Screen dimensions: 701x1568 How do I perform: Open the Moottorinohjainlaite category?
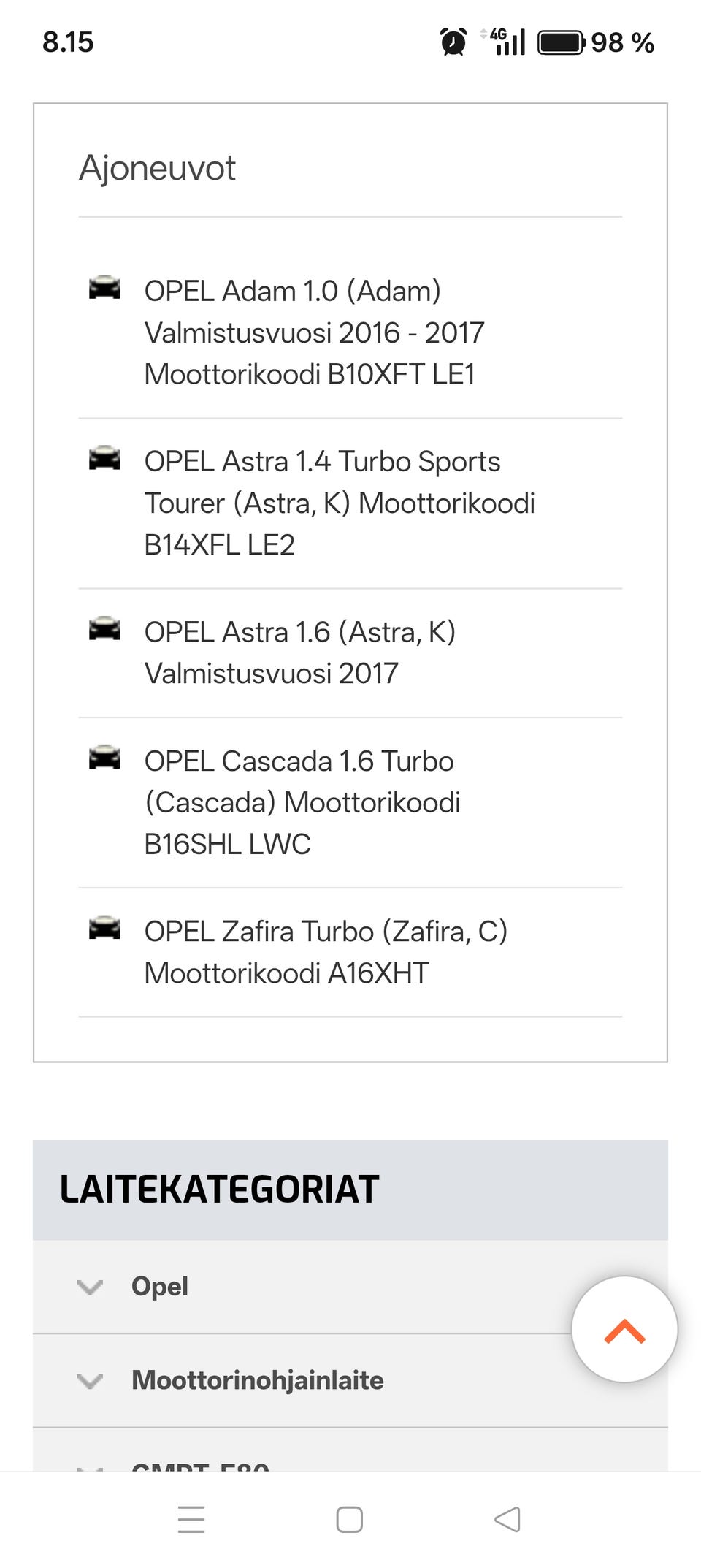(257, 1380)
